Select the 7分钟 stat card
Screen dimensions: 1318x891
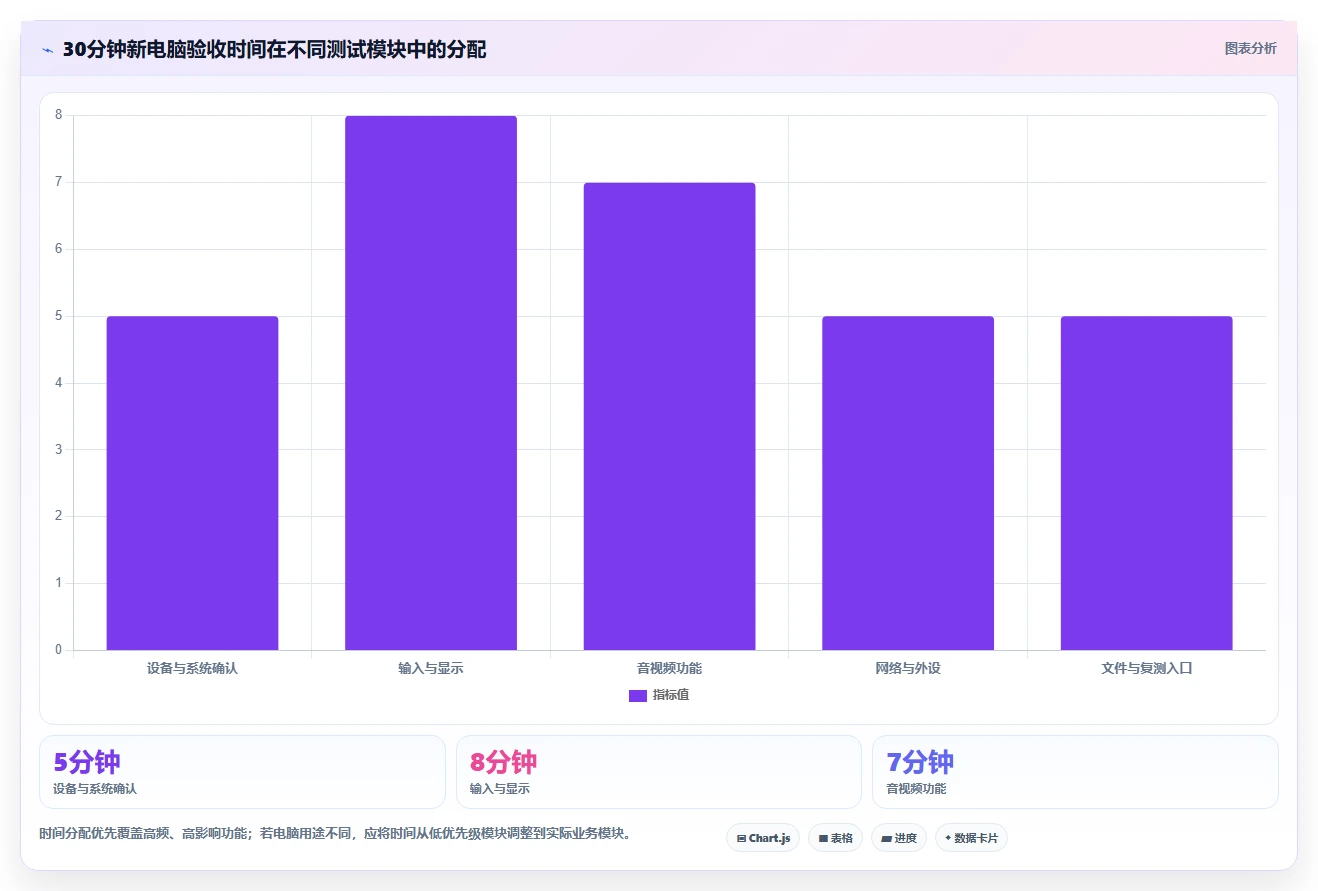(1075, 772)
